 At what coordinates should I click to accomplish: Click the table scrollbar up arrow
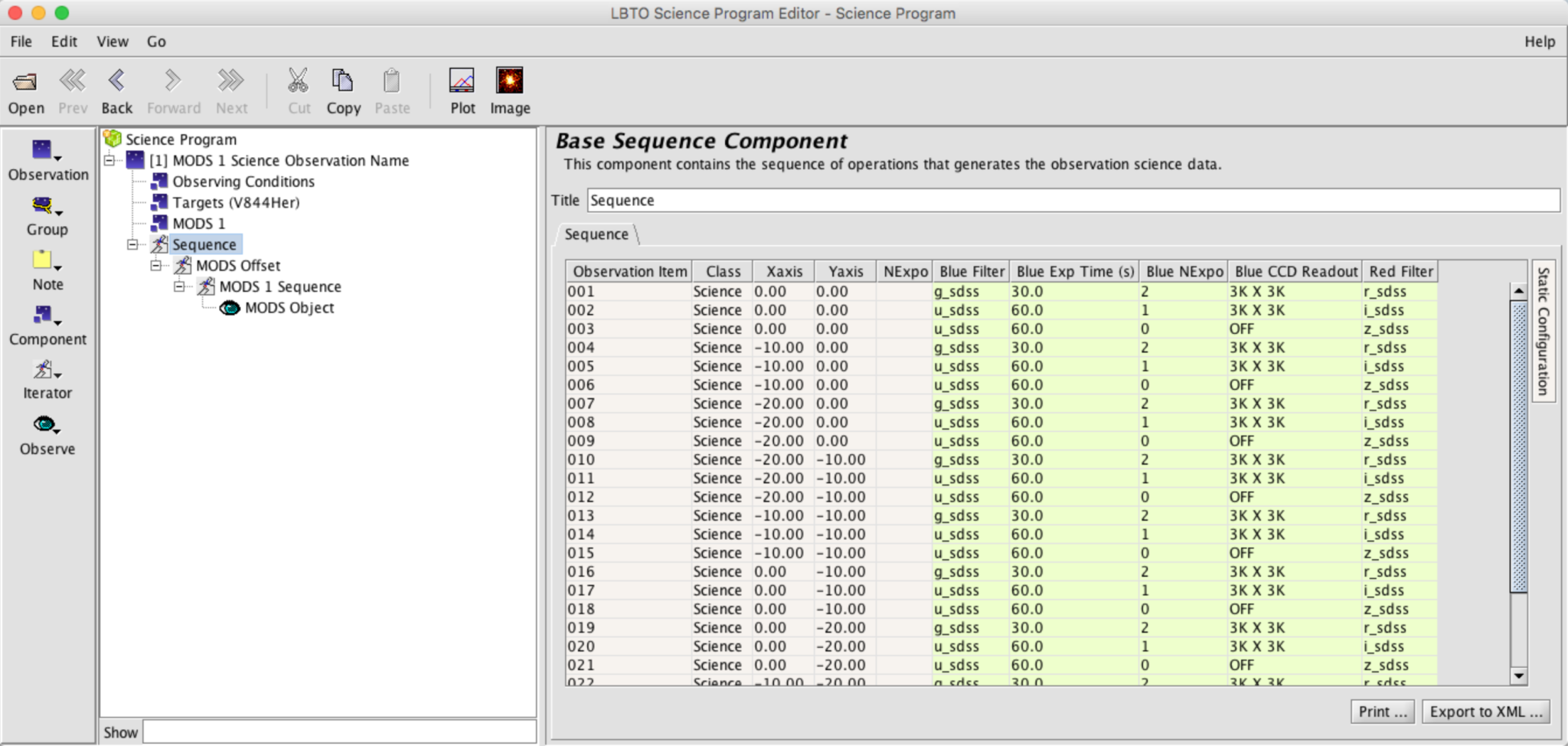tap(1518, 291)
